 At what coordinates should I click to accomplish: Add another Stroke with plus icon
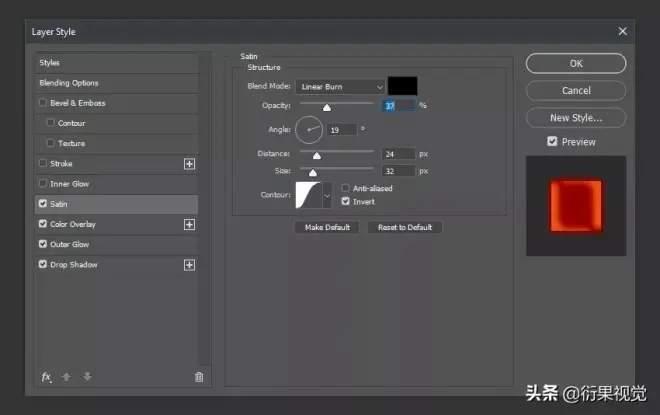(189, 164)
